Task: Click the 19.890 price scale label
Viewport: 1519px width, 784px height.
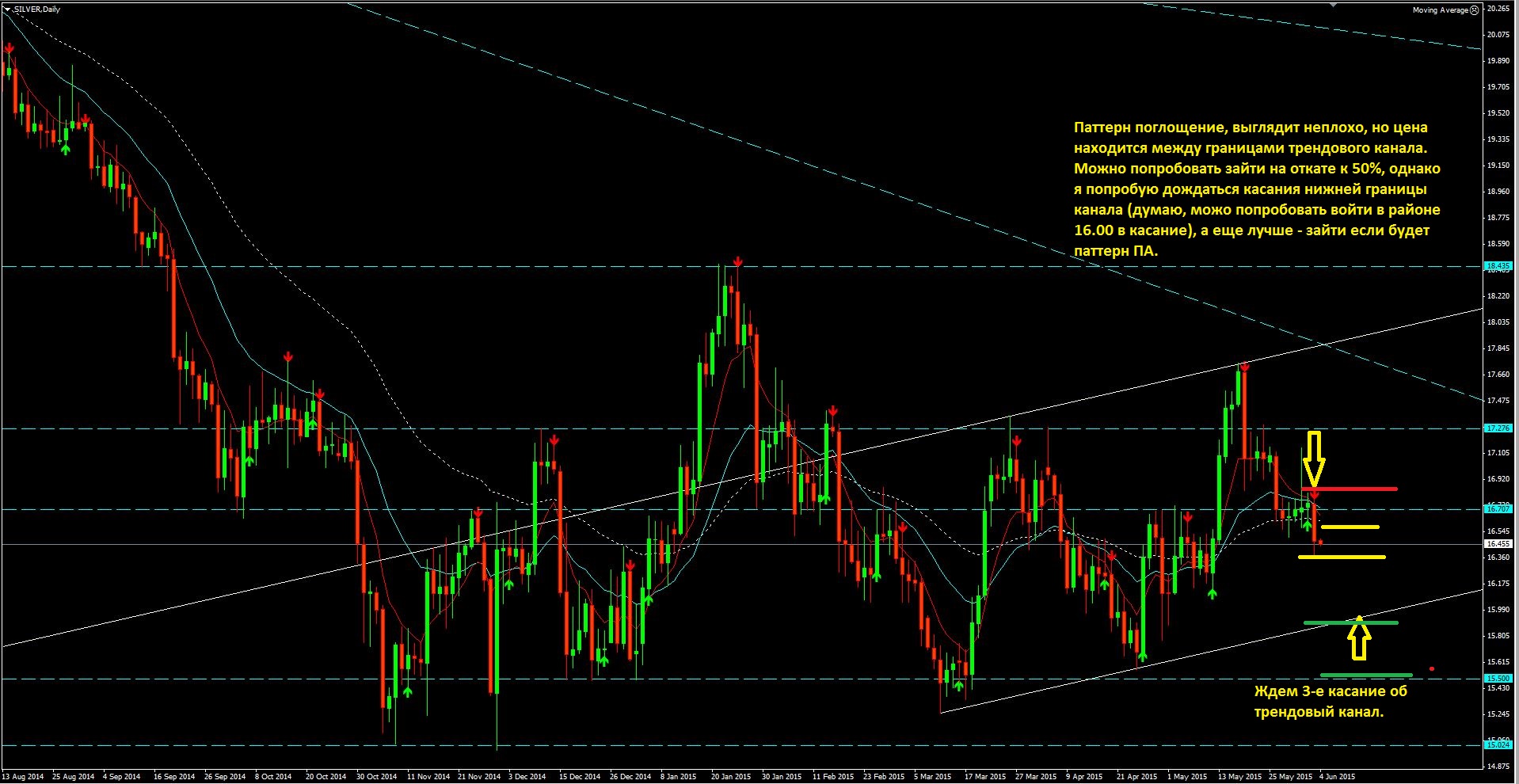Action: click(1498, 61)
